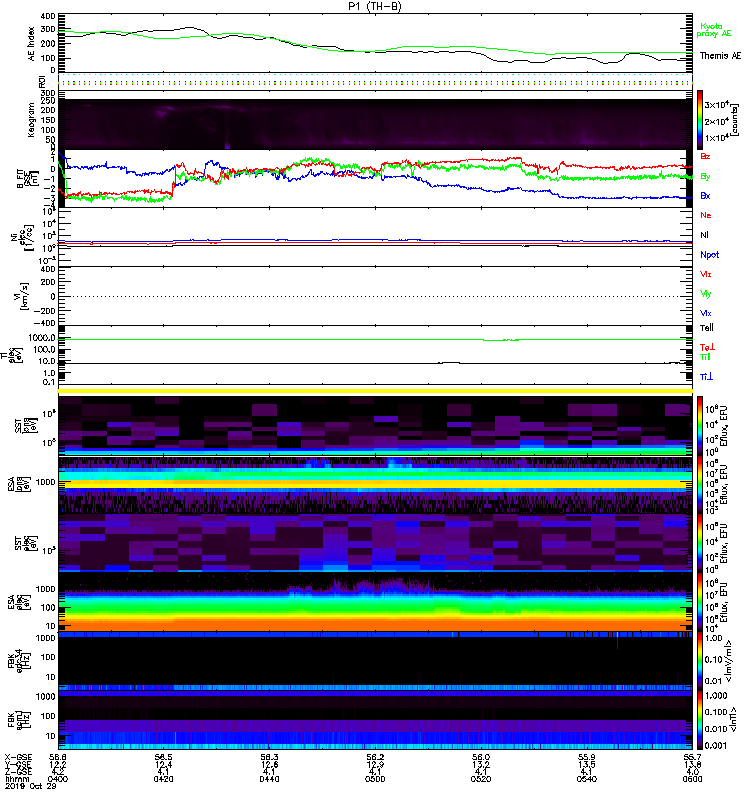Click inside the AE index line plot

(x=375, y=44)
